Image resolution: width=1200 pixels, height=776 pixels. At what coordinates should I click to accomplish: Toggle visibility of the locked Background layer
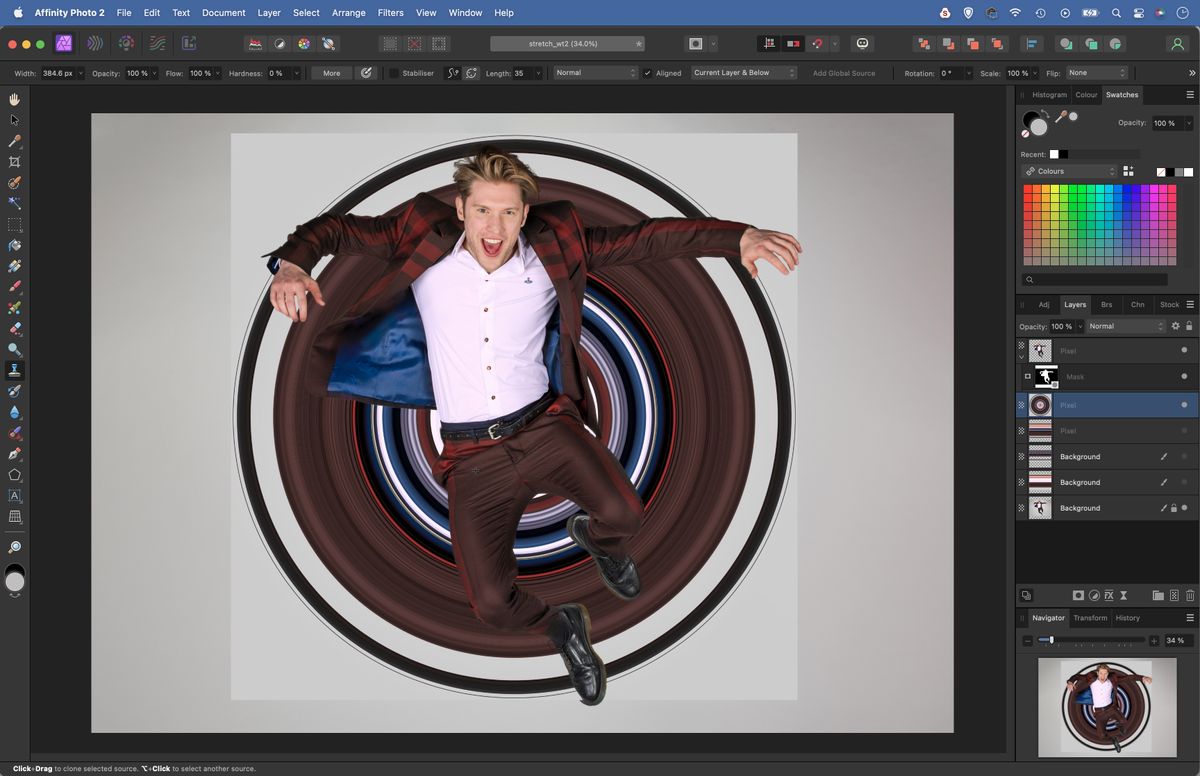tap(1184, 507)
